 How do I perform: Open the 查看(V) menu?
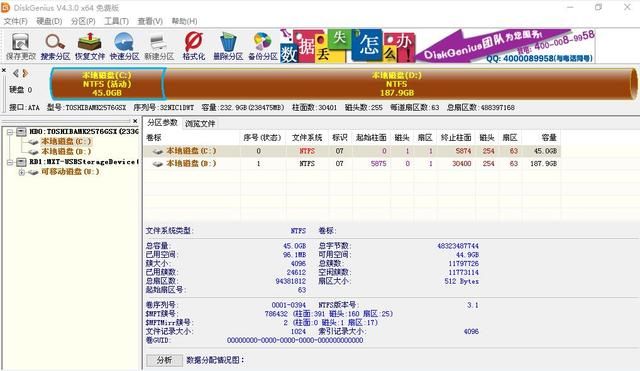(x=150, y=21)
